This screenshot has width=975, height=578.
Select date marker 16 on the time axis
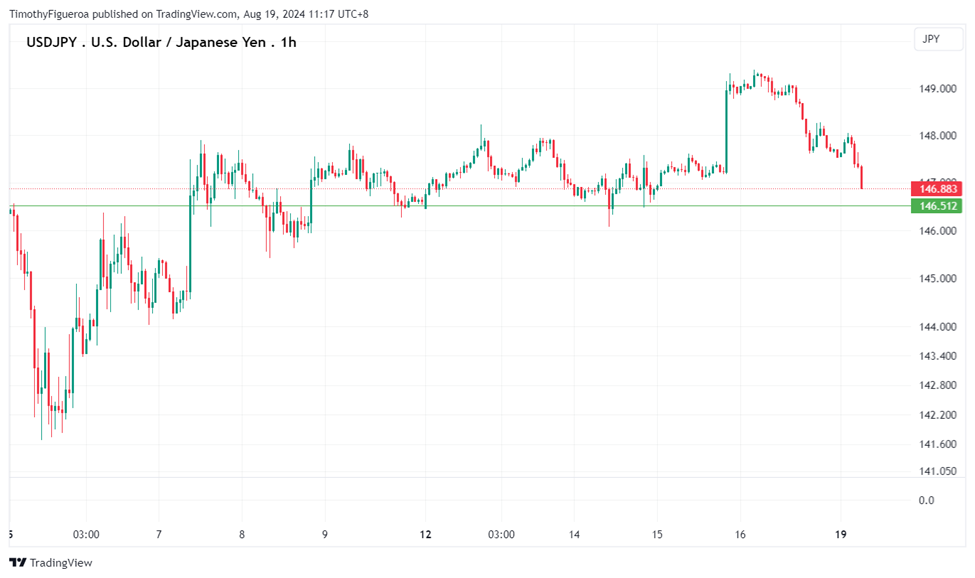point(741,535)
